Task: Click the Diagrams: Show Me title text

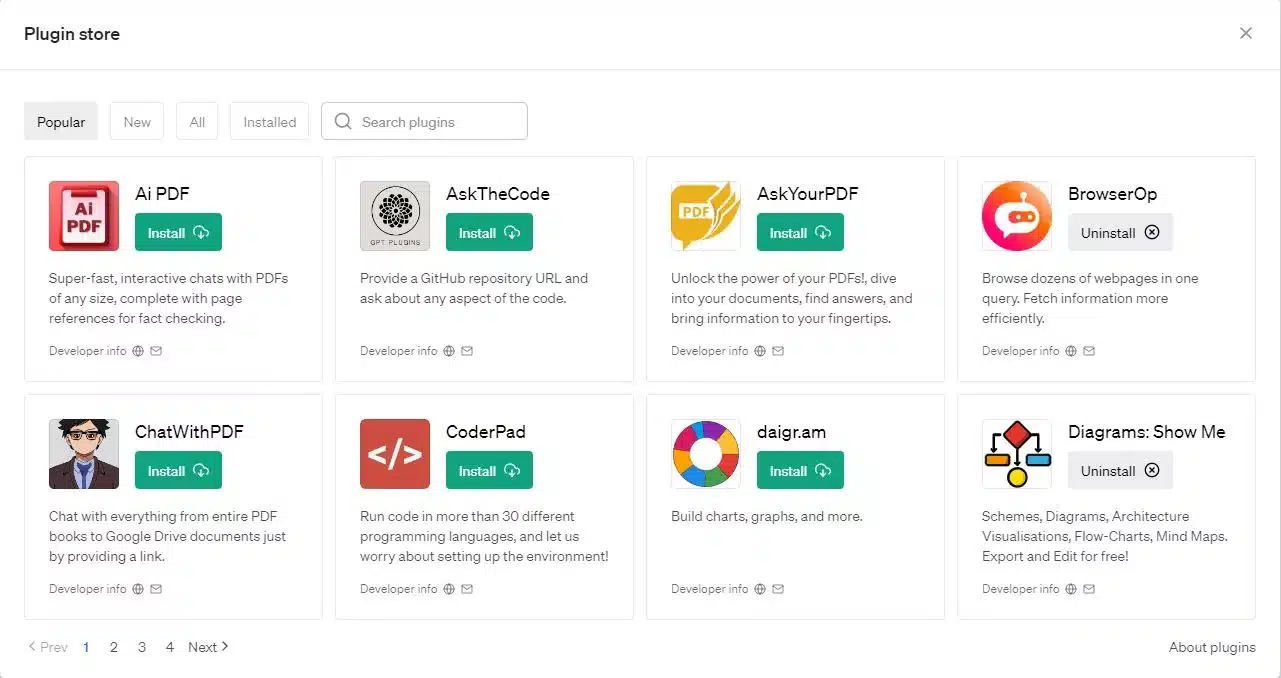Action: pos(1147,432)
